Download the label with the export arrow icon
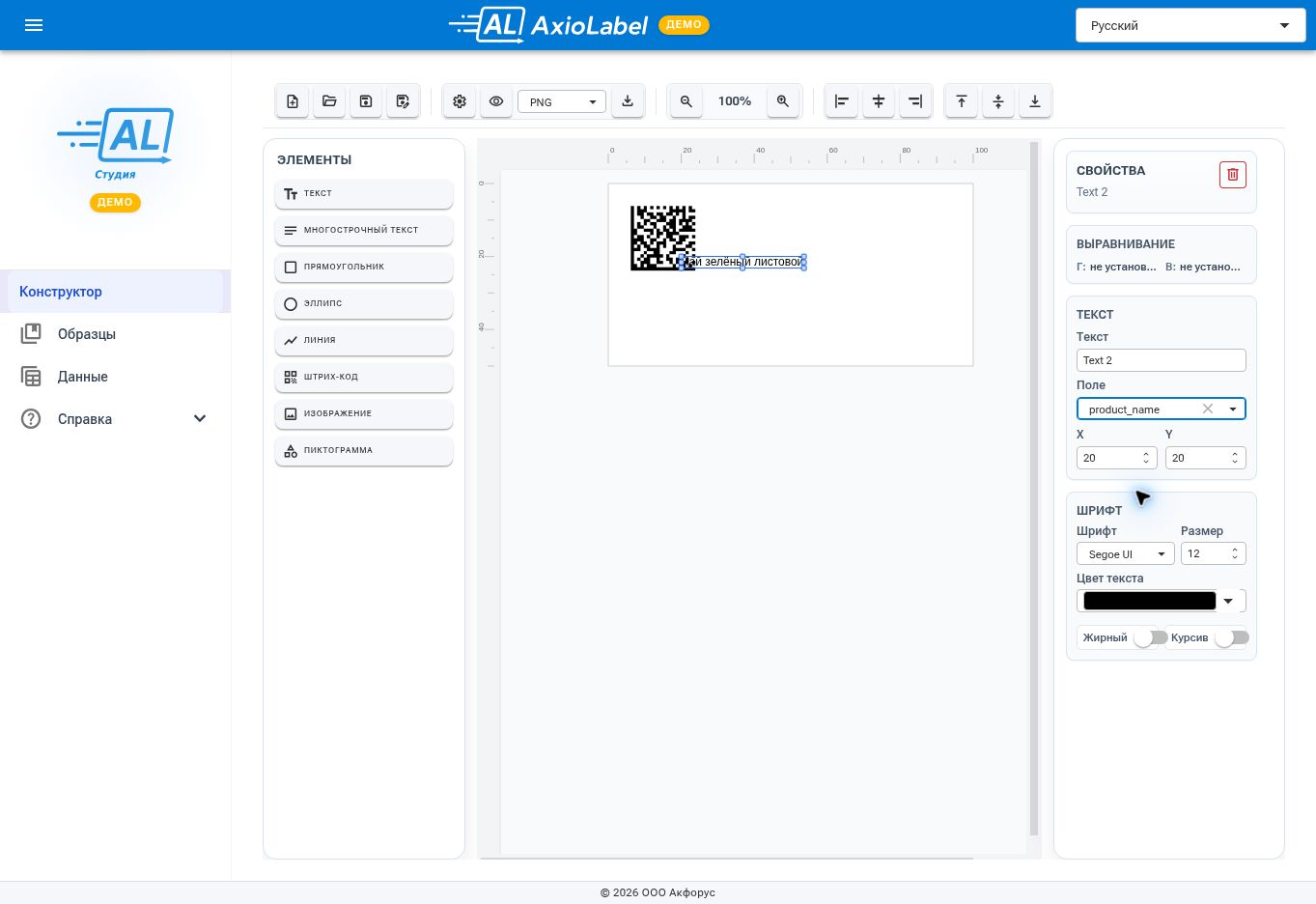Viewport: 1316px width, 904px height. click(628, 101)
